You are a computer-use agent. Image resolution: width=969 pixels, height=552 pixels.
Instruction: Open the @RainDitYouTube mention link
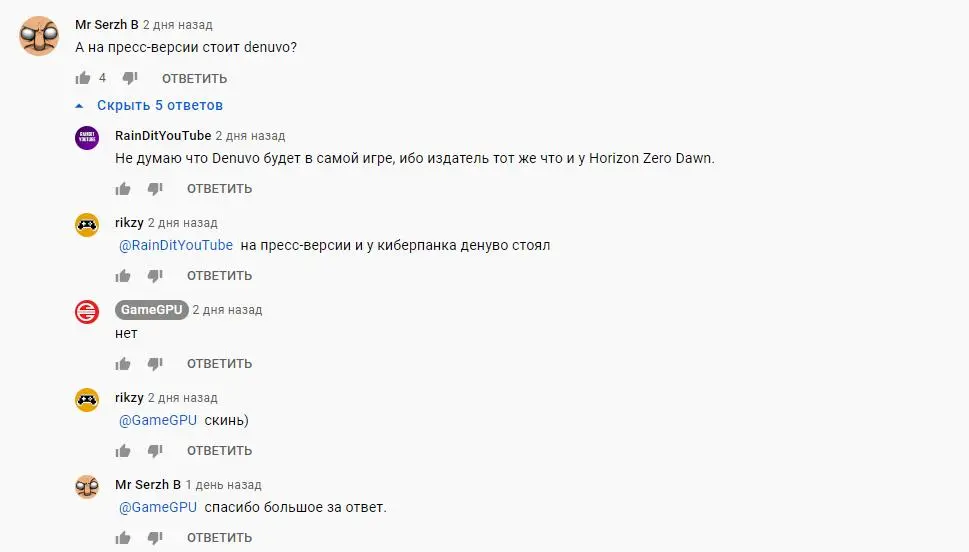(176, 245)
